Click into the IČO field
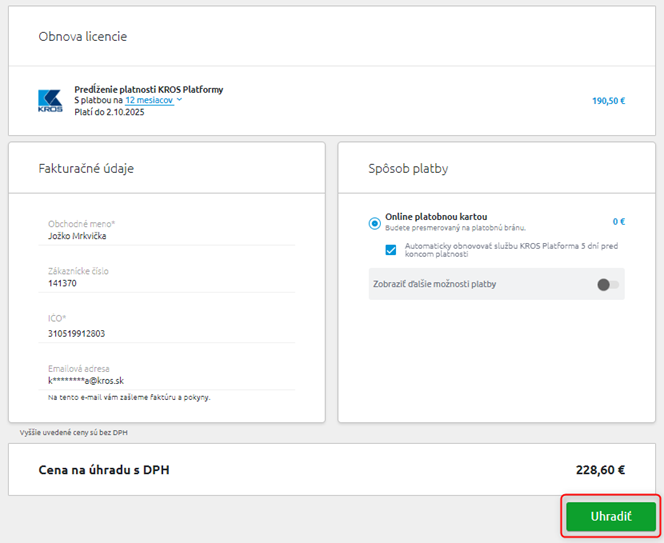The height and width of the screenshot is (543, 664). click(170, 333)
